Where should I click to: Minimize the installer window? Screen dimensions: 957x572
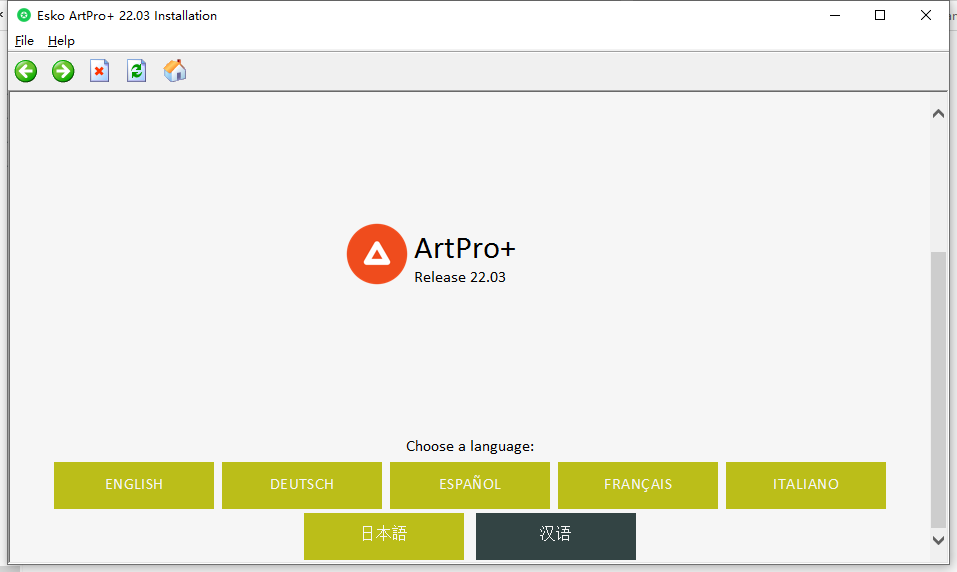[835, 15]
